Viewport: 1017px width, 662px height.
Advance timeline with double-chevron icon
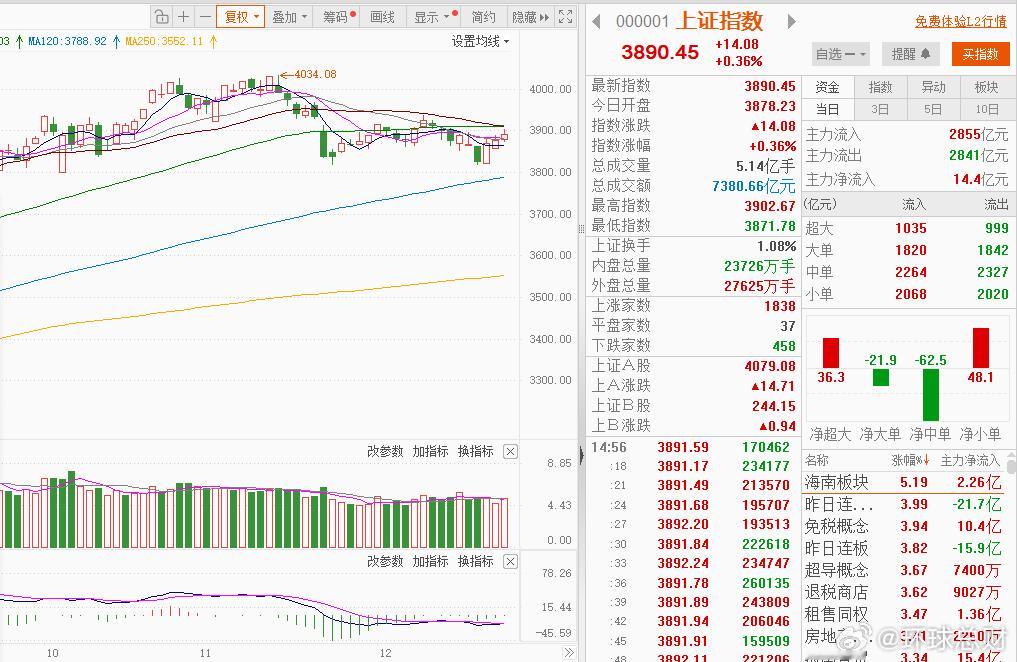pyautogui.click(x=569, y=653)
